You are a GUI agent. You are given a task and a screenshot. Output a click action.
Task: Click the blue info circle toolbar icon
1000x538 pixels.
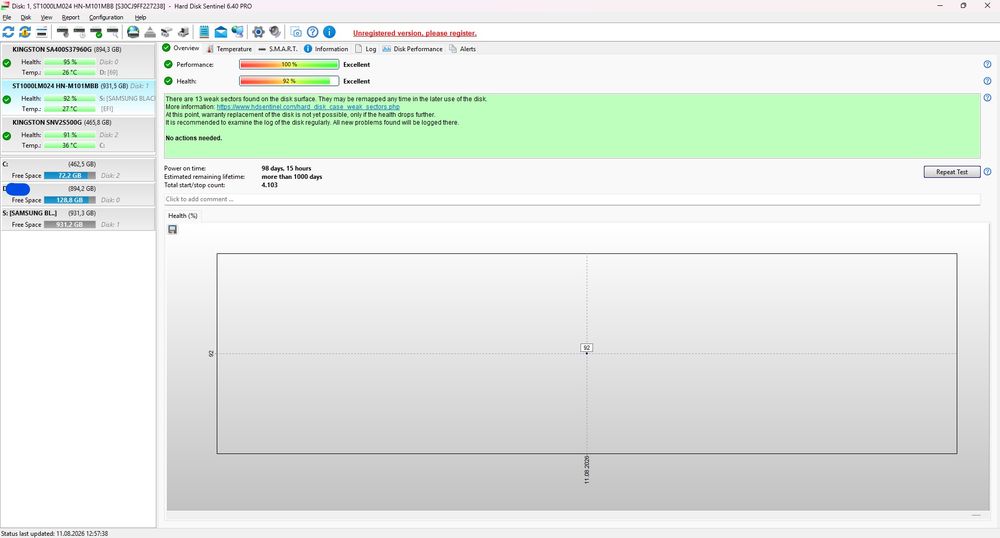[x=329, y=32]
